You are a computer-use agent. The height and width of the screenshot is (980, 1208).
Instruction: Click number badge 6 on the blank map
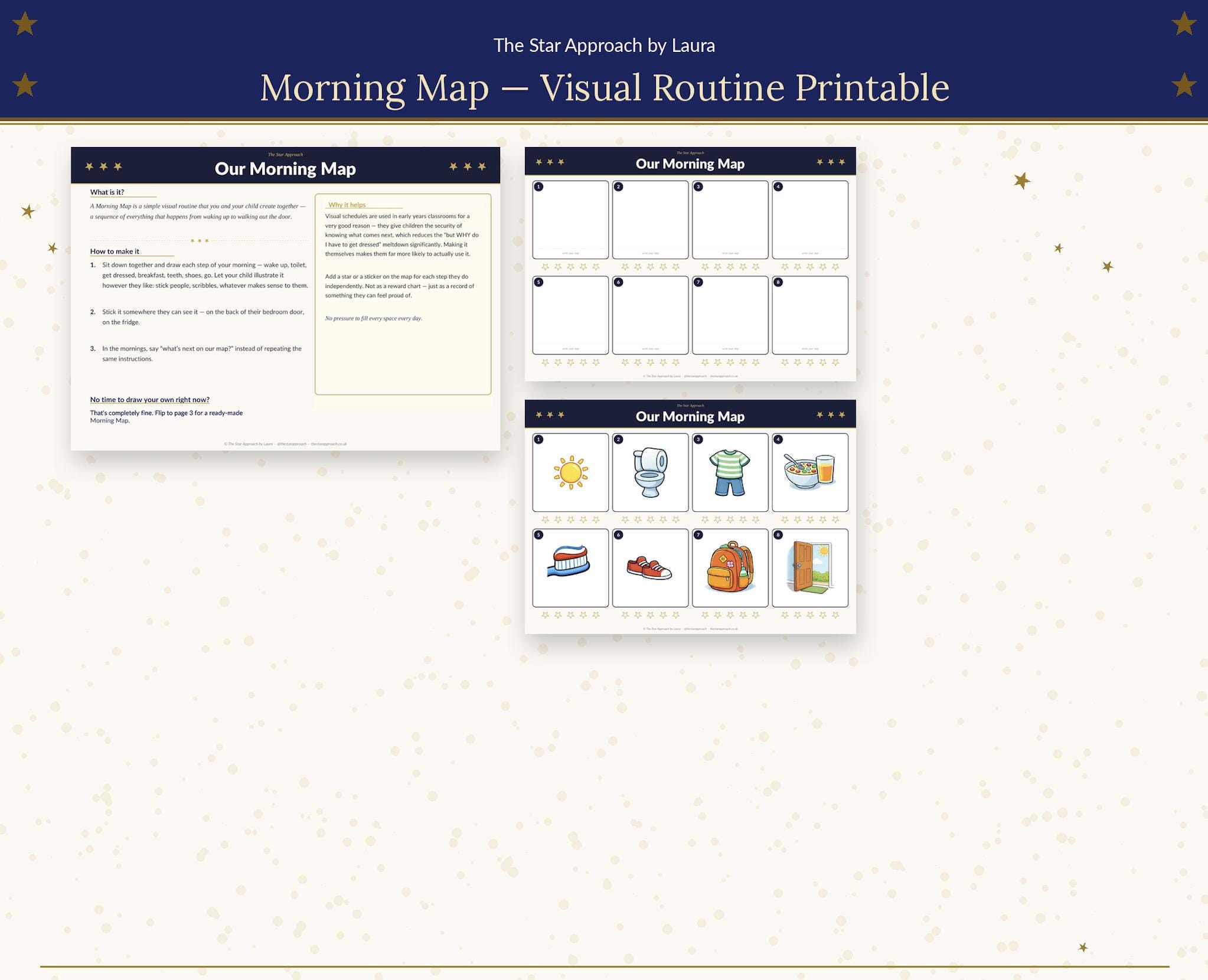[618, 282]
